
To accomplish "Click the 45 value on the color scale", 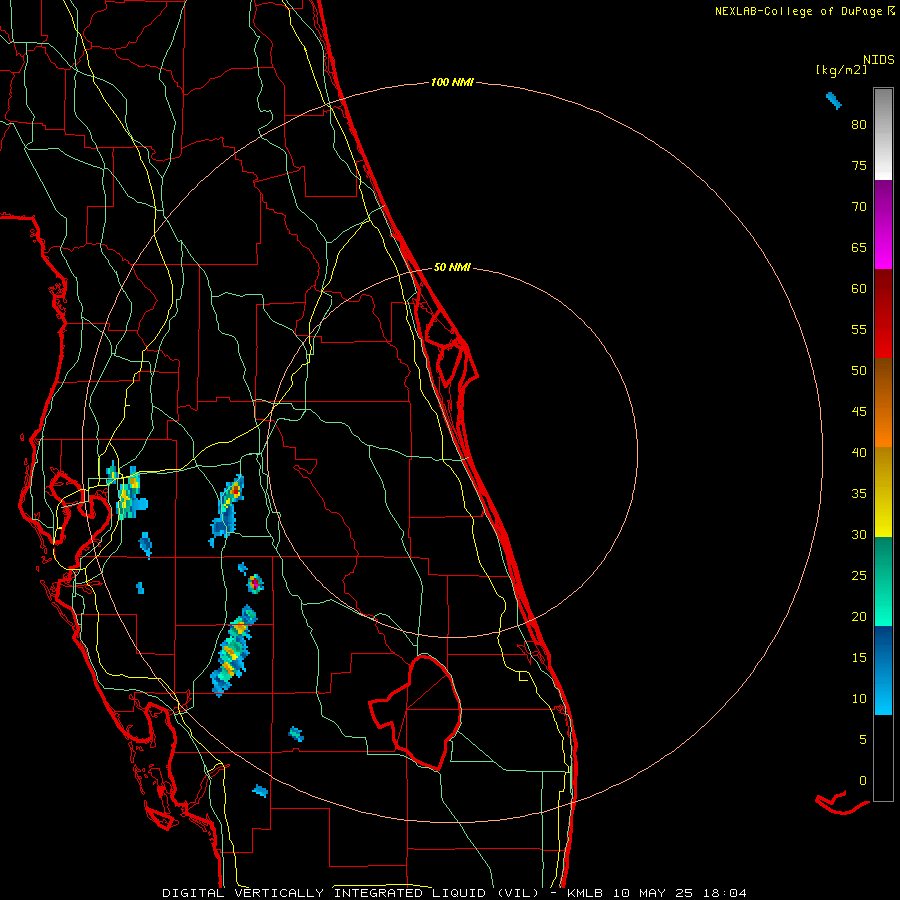I will tap(859, 412).
